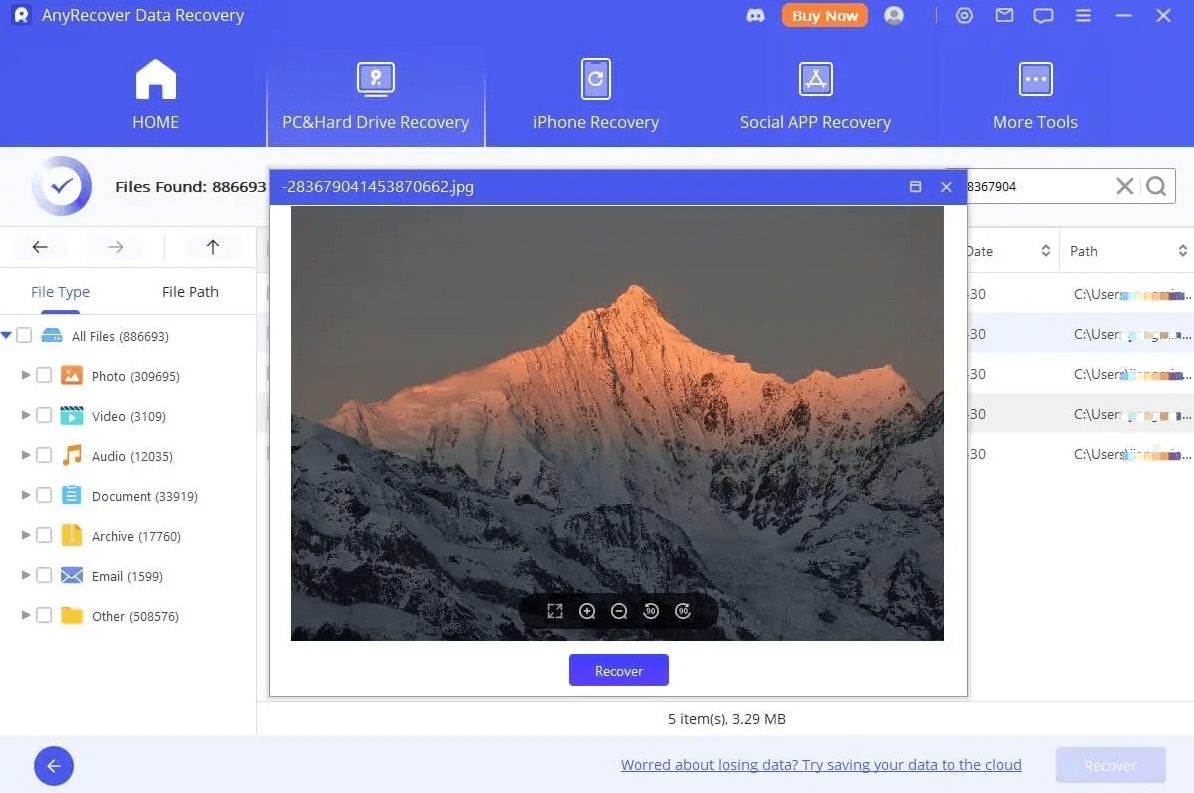Rotate preview image 90° counterclockwise
This screenshot has width=1194, height=793.
click(651, 611)
